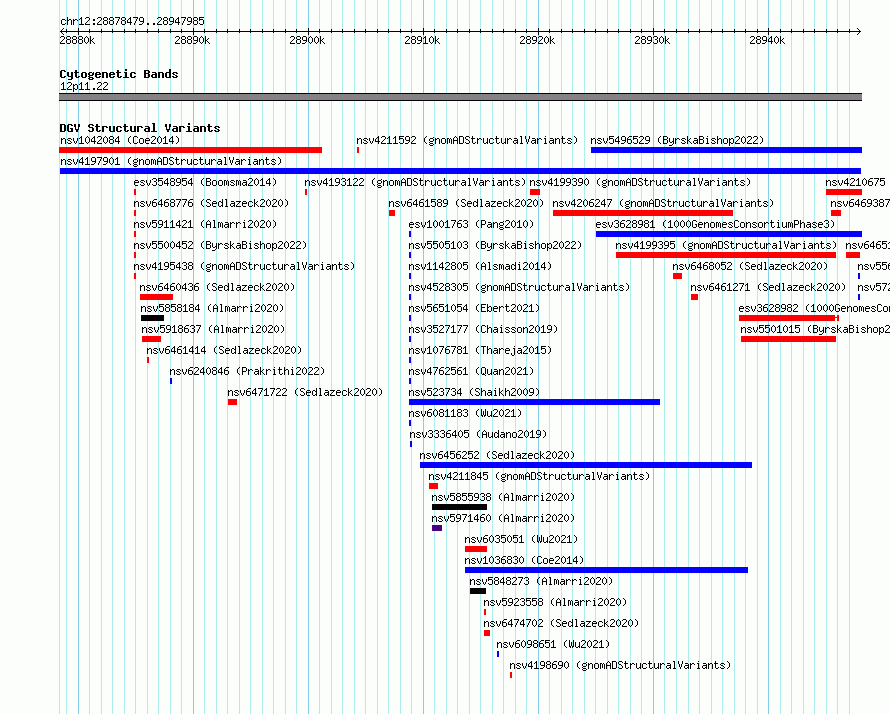Open nsv6035051 (Wu2021) variant
The height and width of the screenshot is (714, 890).
click(521, 539)
